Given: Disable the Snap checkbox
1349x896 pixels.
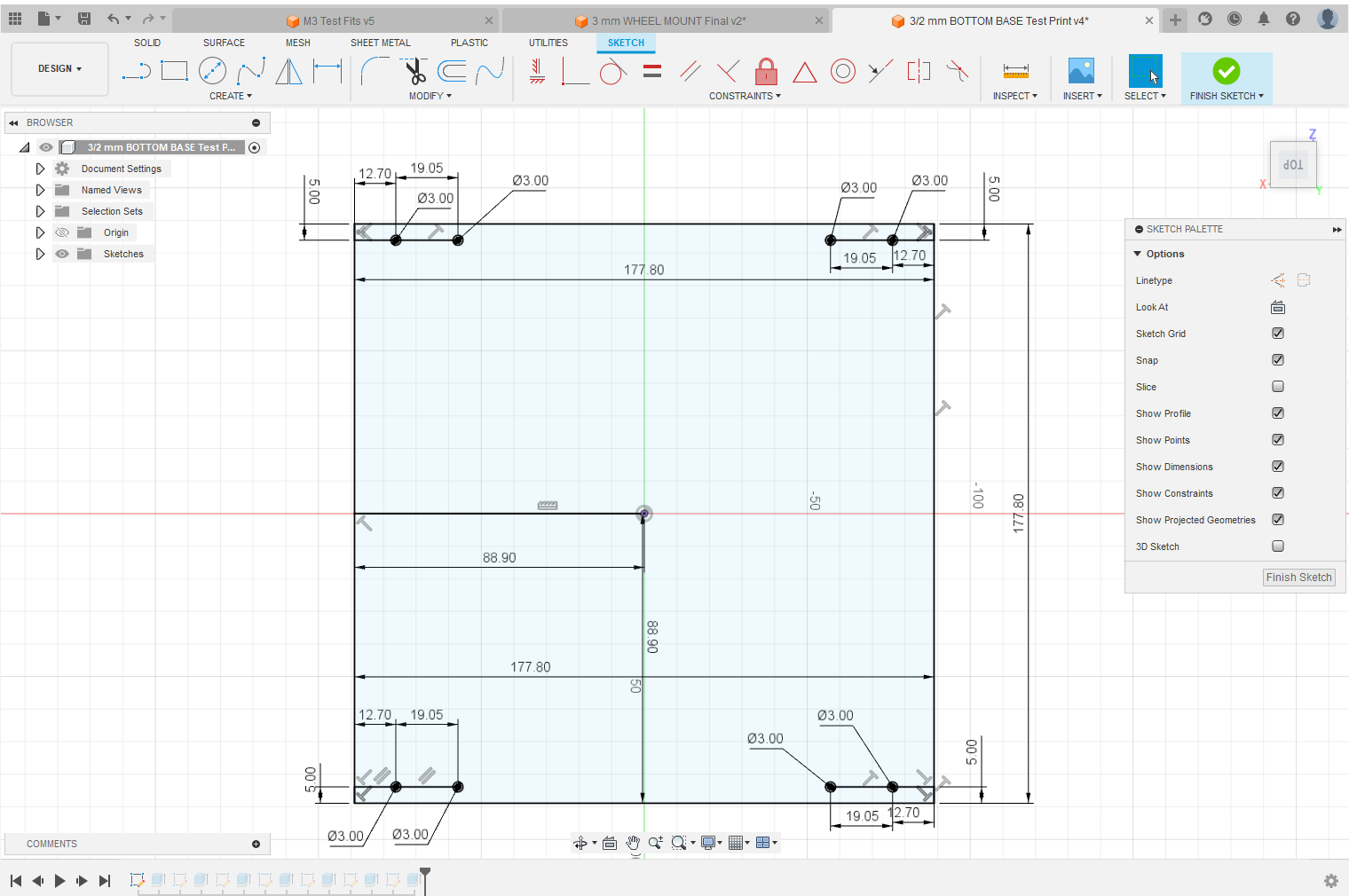Looking at the screenshot, I should click(x=1278, y=360).
